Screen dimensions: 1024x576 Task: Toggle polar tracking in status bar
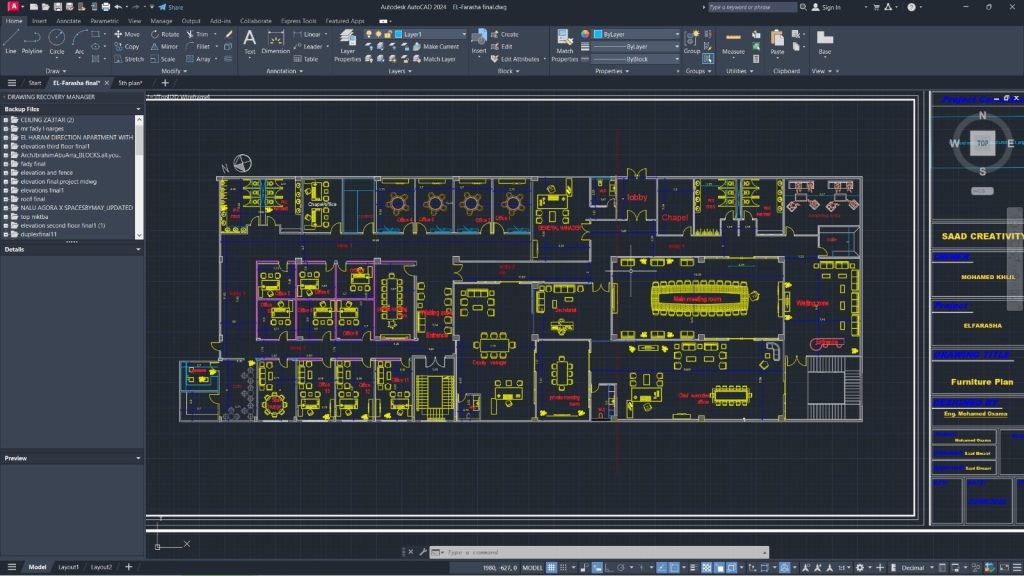pyautogui.click(x=621, y=568)
